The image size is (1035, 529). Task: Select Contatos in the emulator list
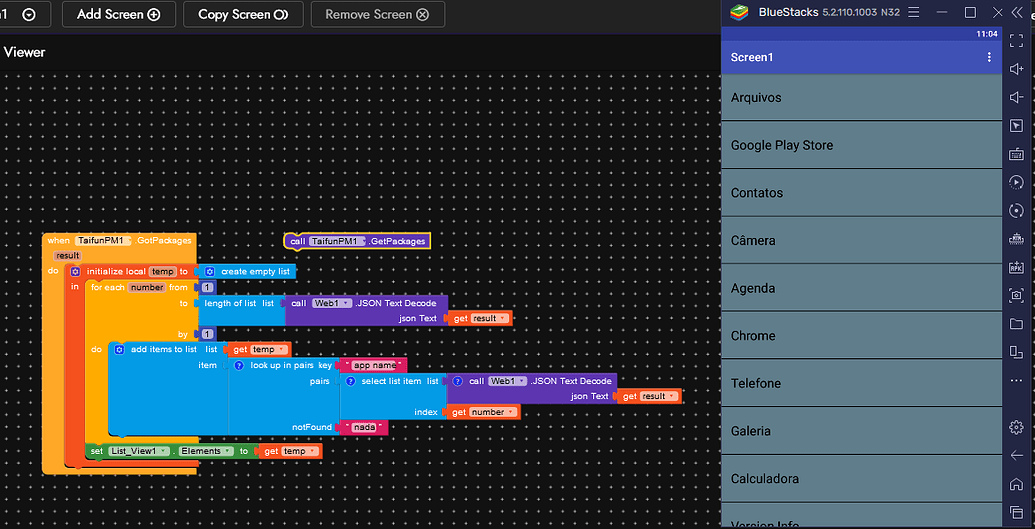pyautogui.click(x=862, y=192)
